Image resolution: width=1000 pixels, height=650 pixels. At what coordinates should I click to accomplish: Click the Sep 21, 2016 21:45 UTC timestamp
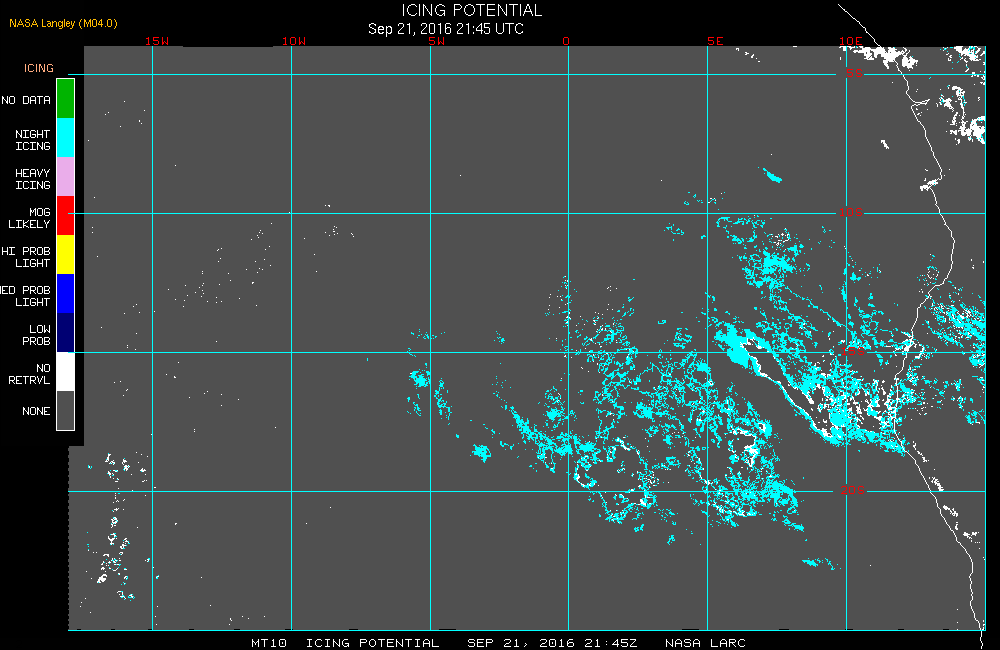click(446, 29)
